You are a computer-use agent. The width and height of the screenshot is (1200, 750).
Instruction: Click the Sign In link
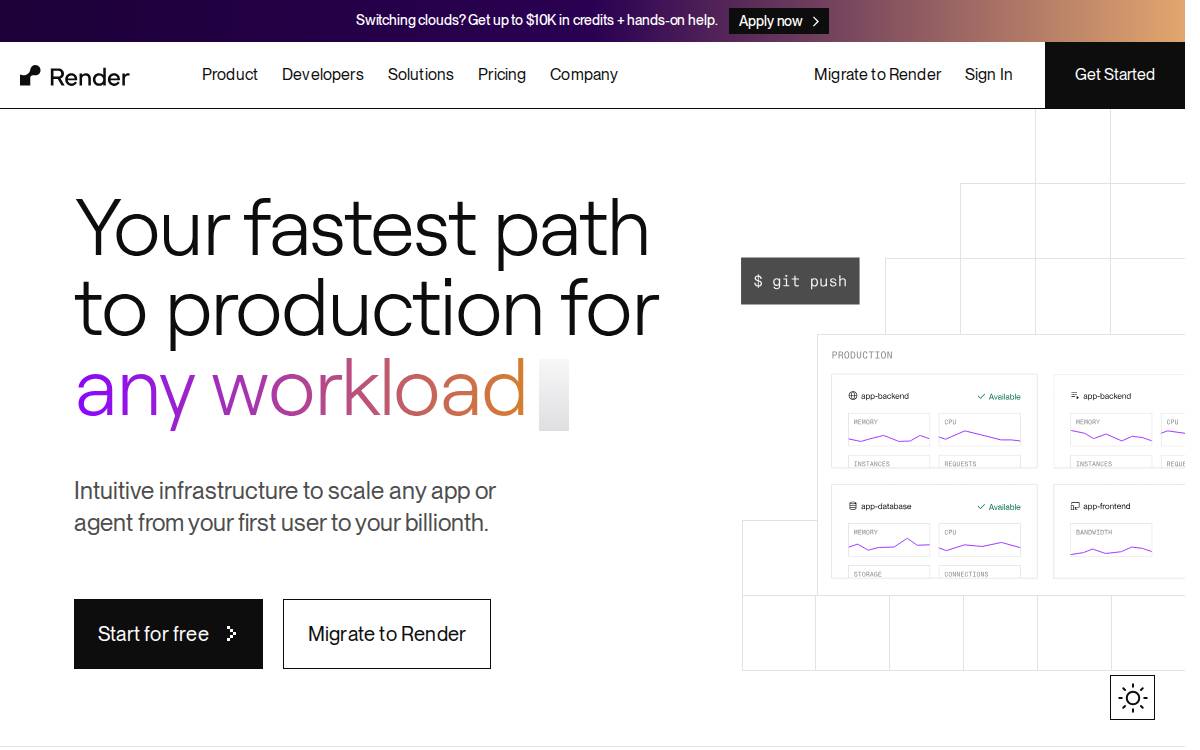click(x=989, y=74)
